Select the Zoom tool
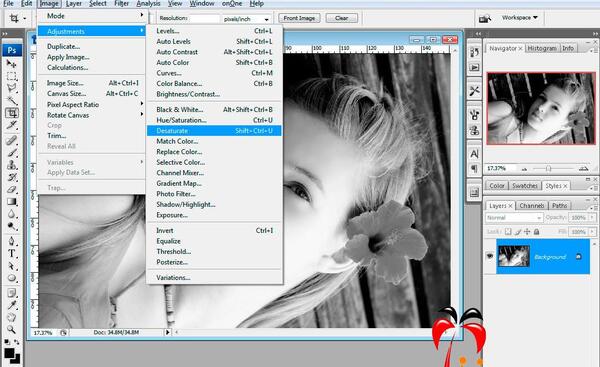Screen dimensions: 600x367 (x=11, y=329)
